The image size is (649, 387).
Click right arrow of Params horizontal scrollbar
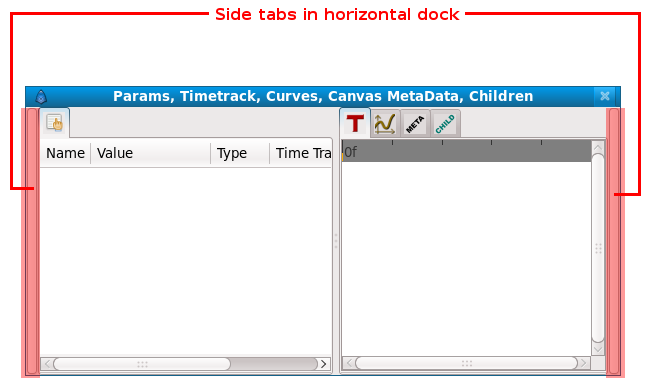point(324,364)
